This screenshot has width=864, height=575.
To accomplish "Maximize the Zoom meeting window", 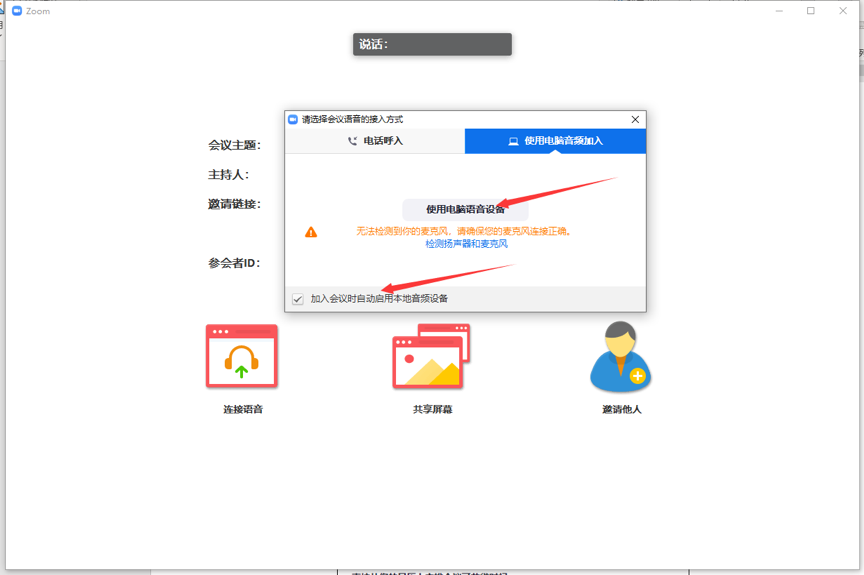I will tap(811, 11).
